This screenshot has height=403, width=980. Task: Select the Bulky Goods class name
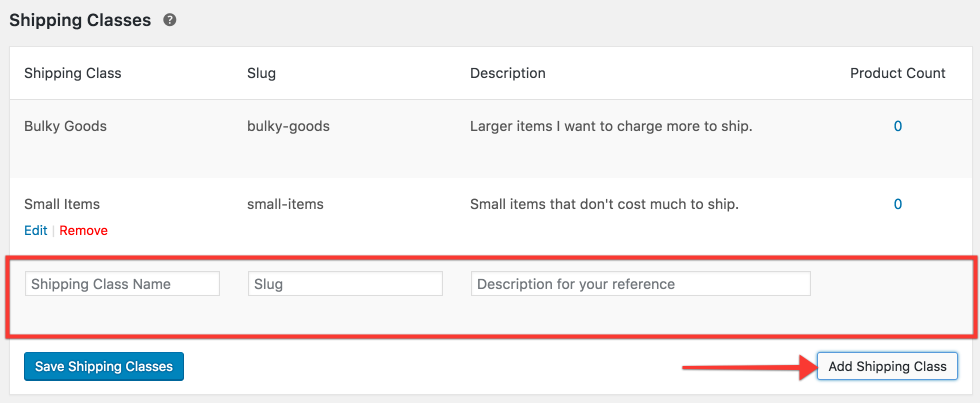tap(66, 126)
